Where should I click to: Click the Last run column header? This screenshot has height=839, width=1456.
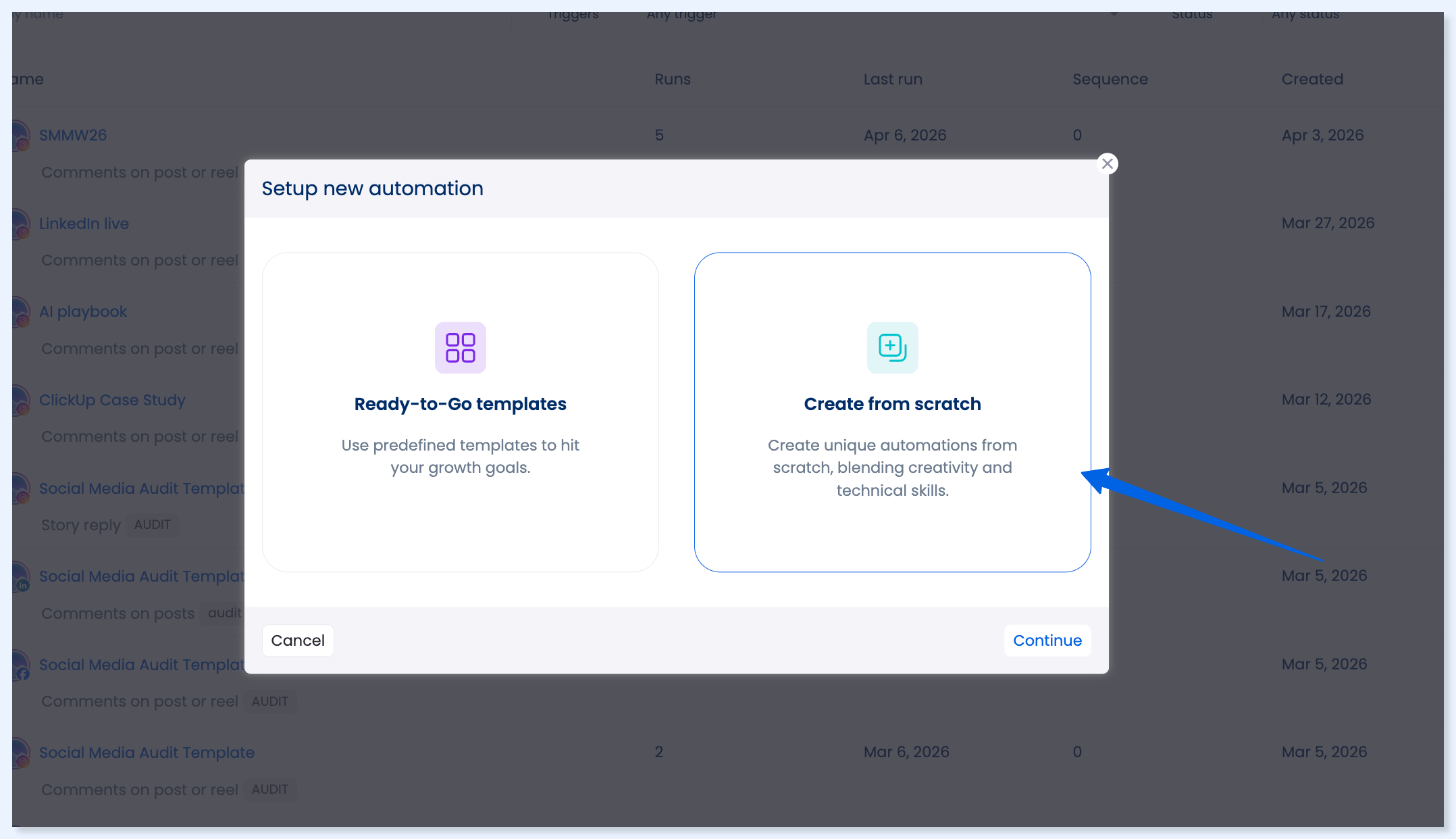click(893, 79)
